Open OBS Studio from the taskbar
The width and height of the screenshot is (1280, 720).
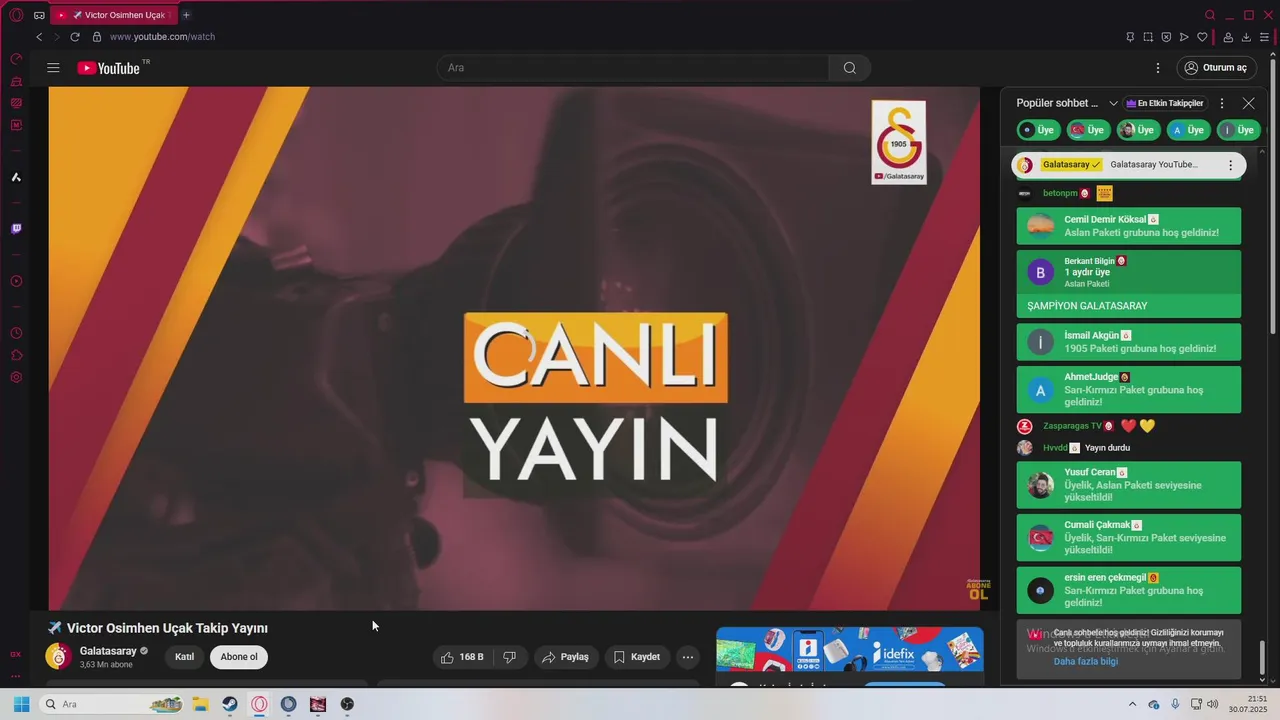(x=347, y=704)
